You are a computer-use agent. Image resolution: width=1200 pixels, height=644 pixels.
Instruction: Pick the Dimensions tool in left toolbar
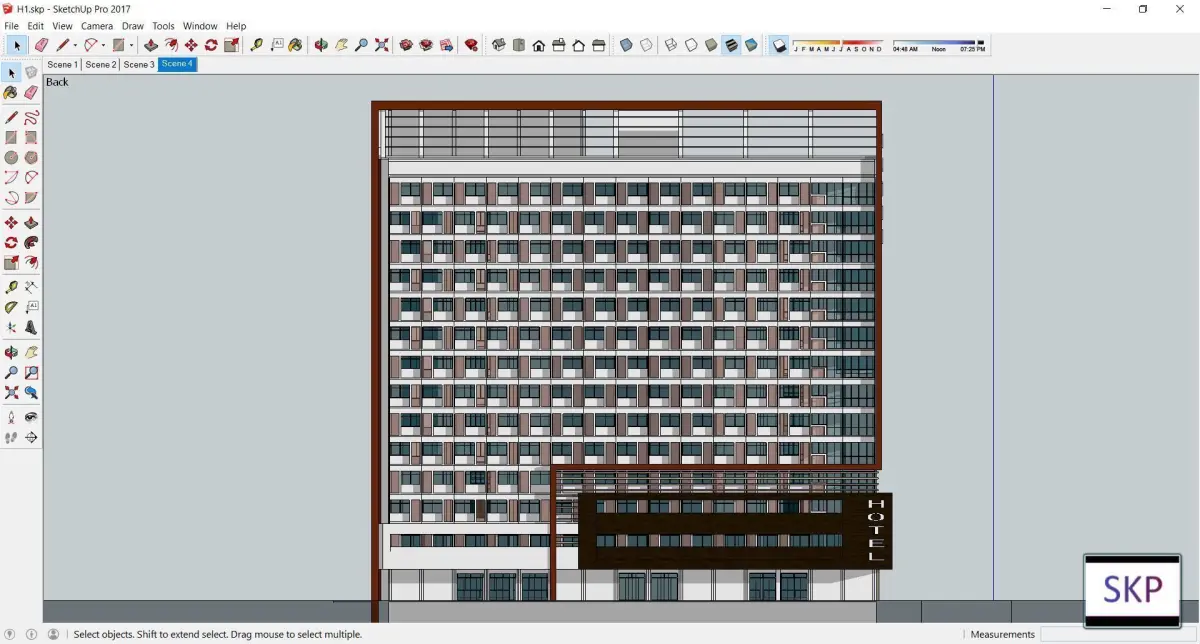pos(31,287)
